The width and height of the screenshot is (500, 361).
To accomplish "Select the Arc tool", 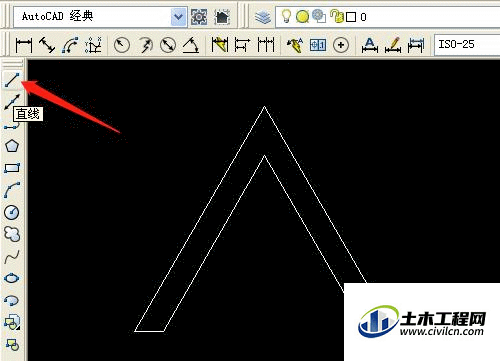I will [12, 190].
